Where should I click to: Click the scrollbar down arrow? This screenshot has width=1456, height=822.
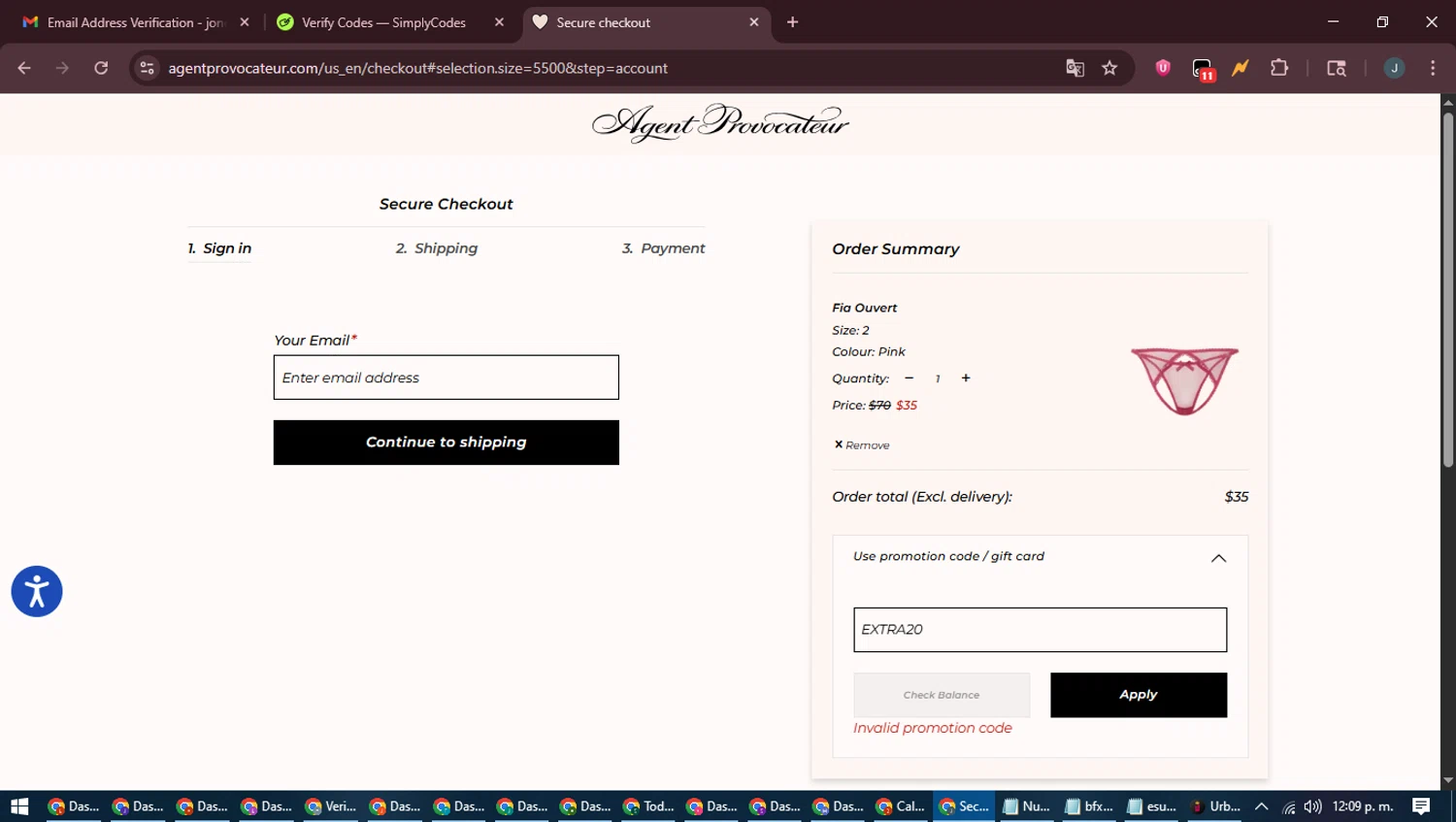tap(1447, 780)
